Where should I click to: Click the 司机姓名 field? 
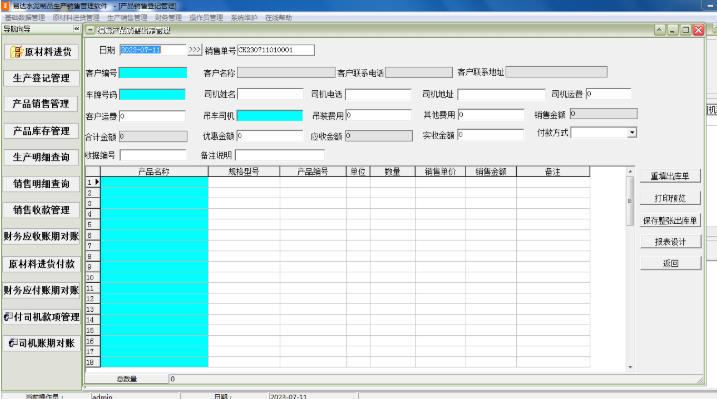(x=270, y=94)
